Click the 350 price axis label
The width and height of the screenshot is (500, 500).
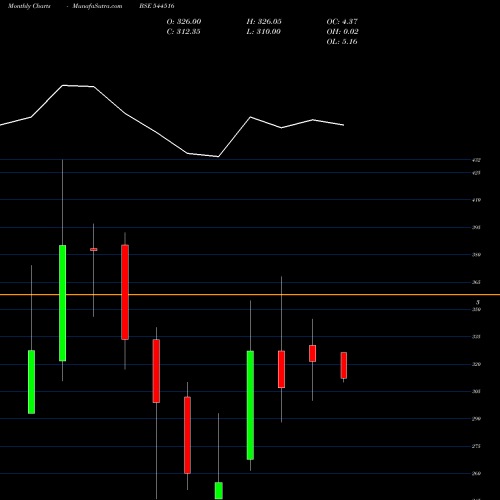(x=476, y=310)
